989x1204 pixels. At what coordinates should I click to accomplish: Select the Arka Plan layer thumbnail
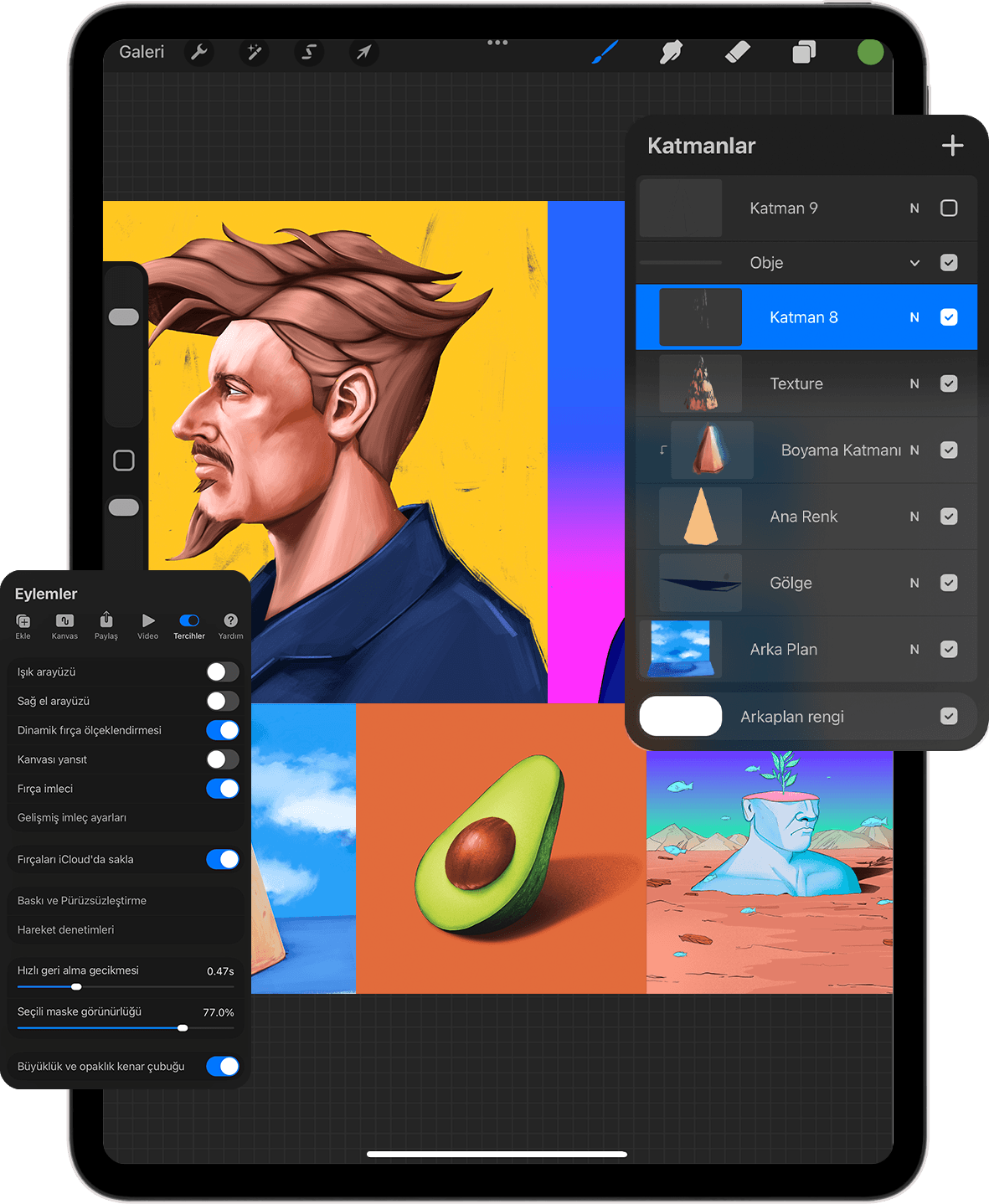tap(681, 649)
